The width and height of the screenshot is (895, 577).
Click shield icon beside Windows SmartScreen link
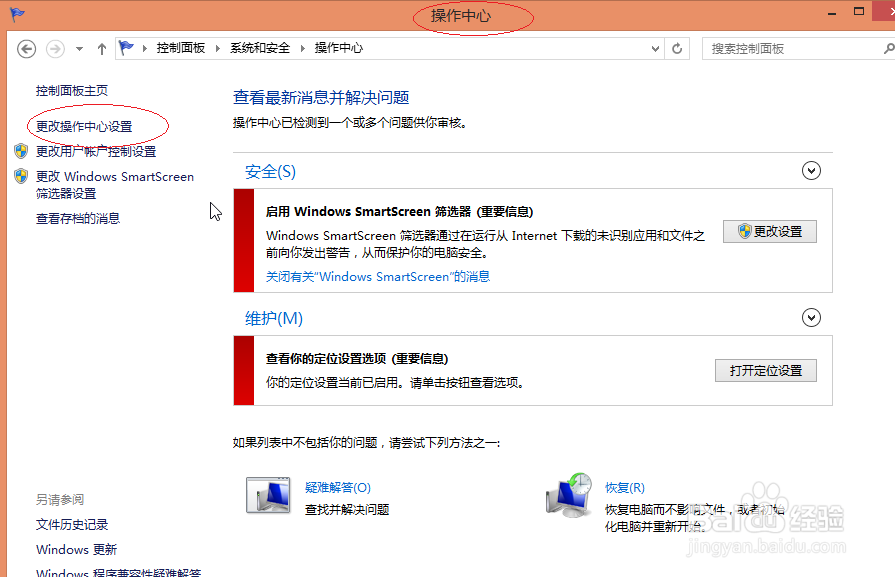pyautogui.click(x=21, y=176)
